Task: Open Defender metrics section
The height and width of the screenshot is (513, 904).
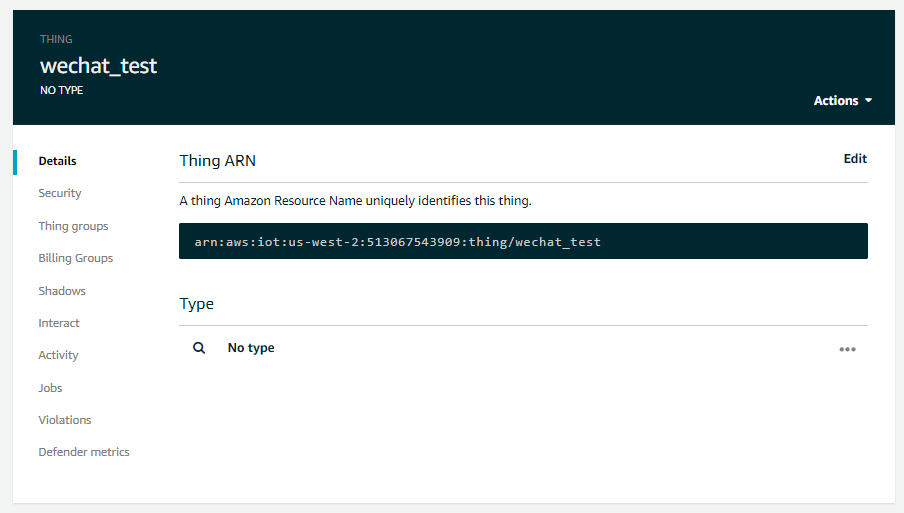Action: point(84,452)
